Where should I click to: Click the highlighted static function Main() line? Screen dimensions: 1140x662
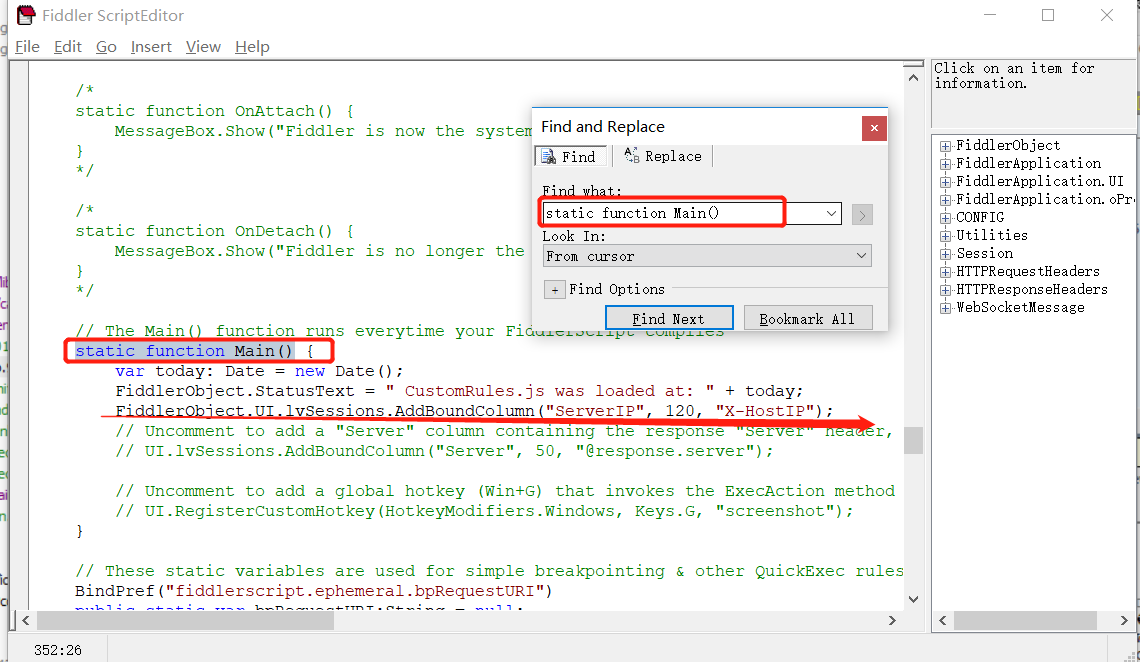tap(194, 351)
